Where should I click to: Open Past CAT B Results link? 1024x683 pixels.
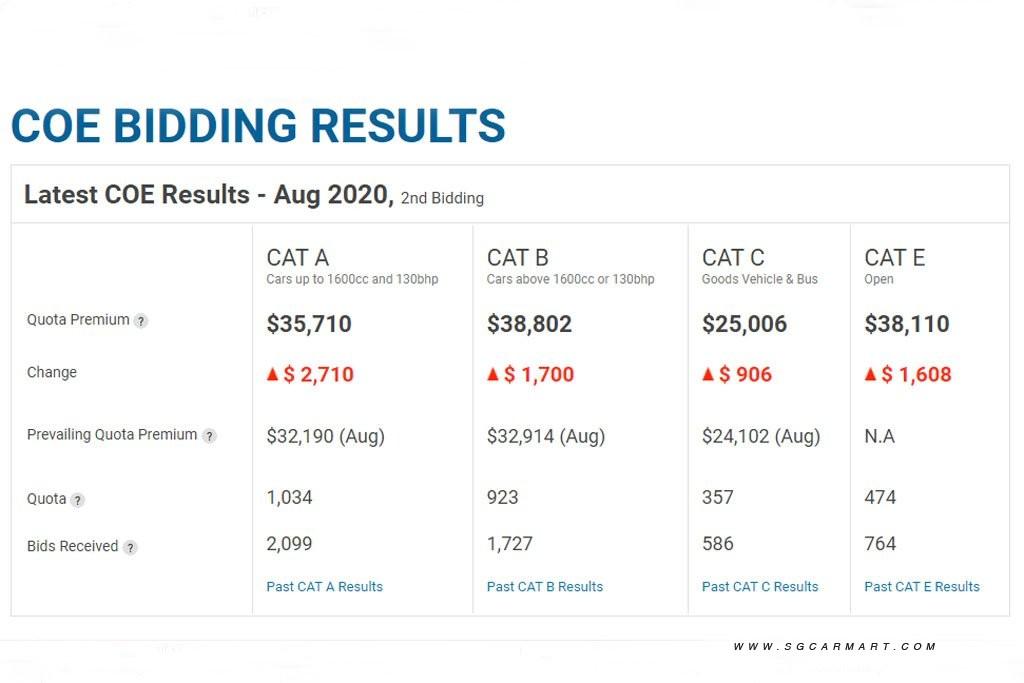[x=545, y=587]
